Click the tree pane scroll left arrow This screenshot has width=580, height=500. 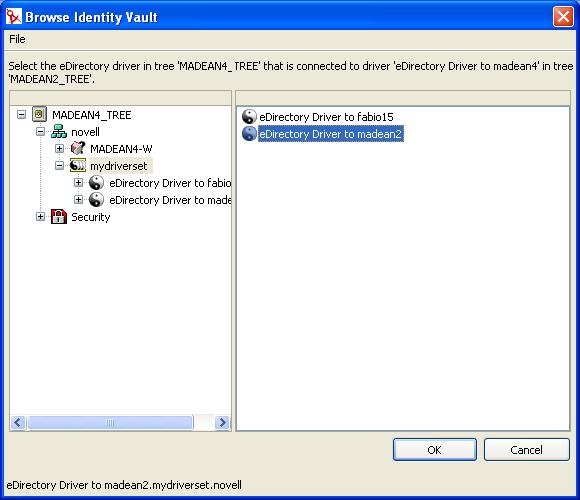click(x=18, y=422)
